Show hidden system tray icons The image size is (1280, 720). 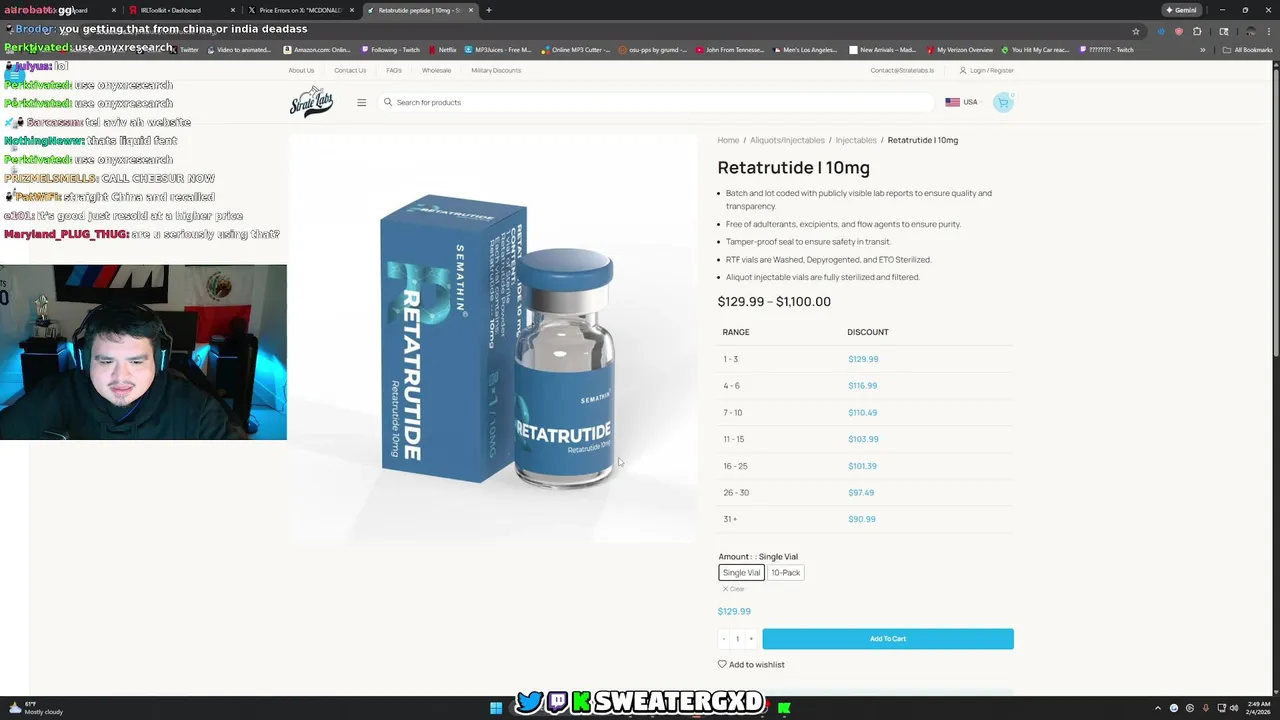coord(1158,708)
